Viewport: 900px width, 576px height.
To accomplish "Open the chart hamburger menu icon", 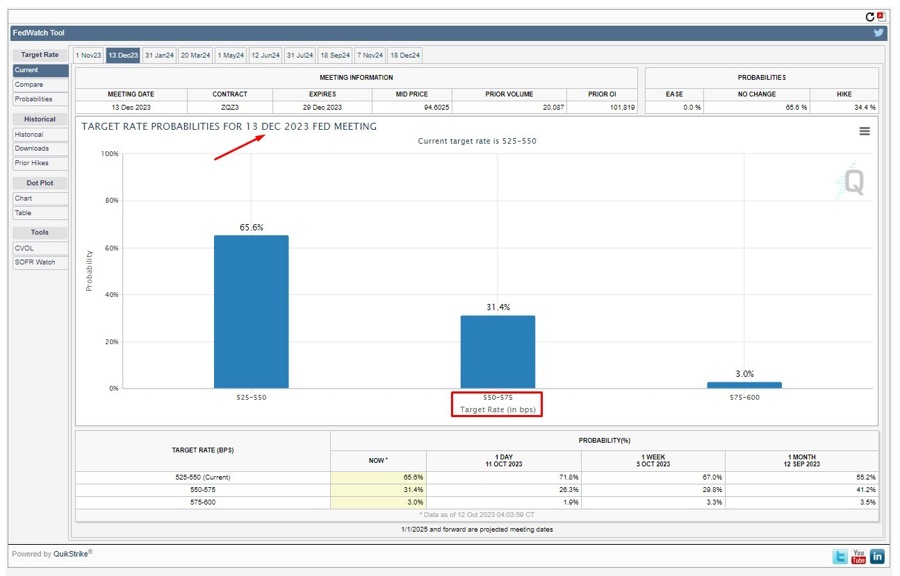I will (x=864, y=131).
